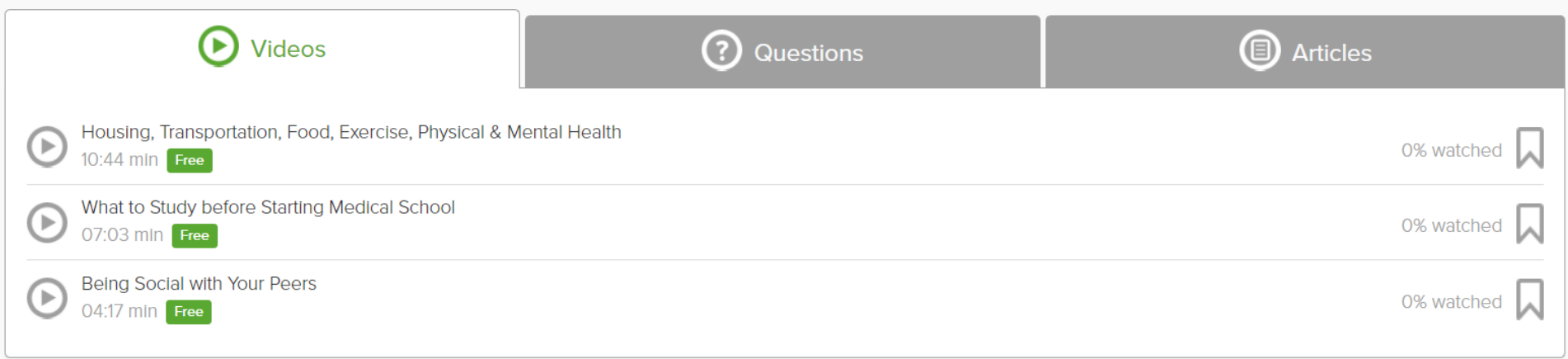
Task: Select the Videos tab
Action: point(262,49)
